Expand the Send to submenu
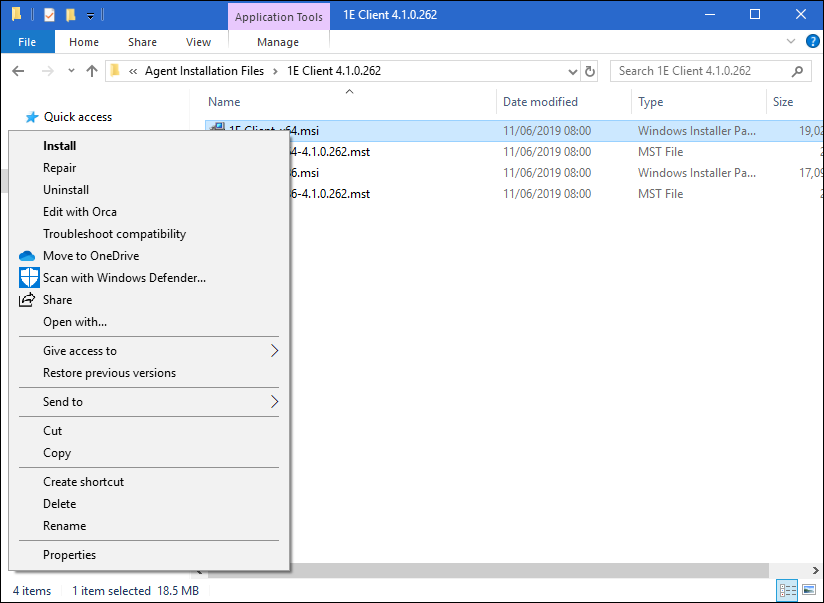 (x=274, y=402)
